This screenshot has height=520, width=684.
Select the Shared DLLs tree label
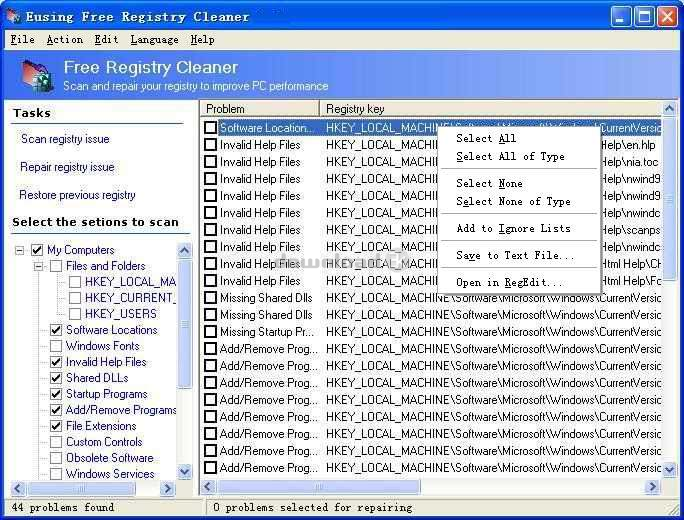(x=97, y=378)
